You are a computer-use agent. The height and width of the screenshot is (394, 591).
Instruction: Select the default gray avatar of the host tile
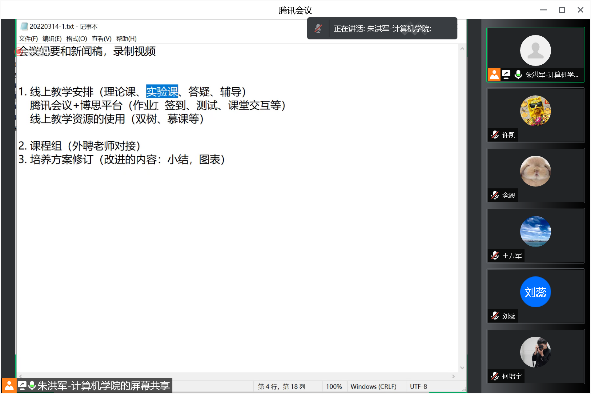pyautogui.click(x=535, y=51)
